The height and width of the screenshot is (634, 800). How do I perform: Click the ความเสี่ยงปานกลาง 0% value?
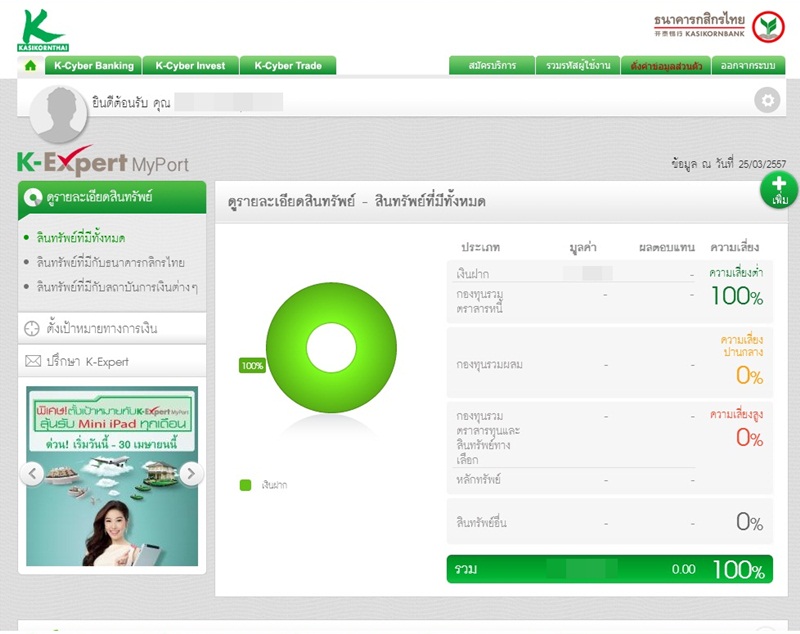tap(749, 376)
